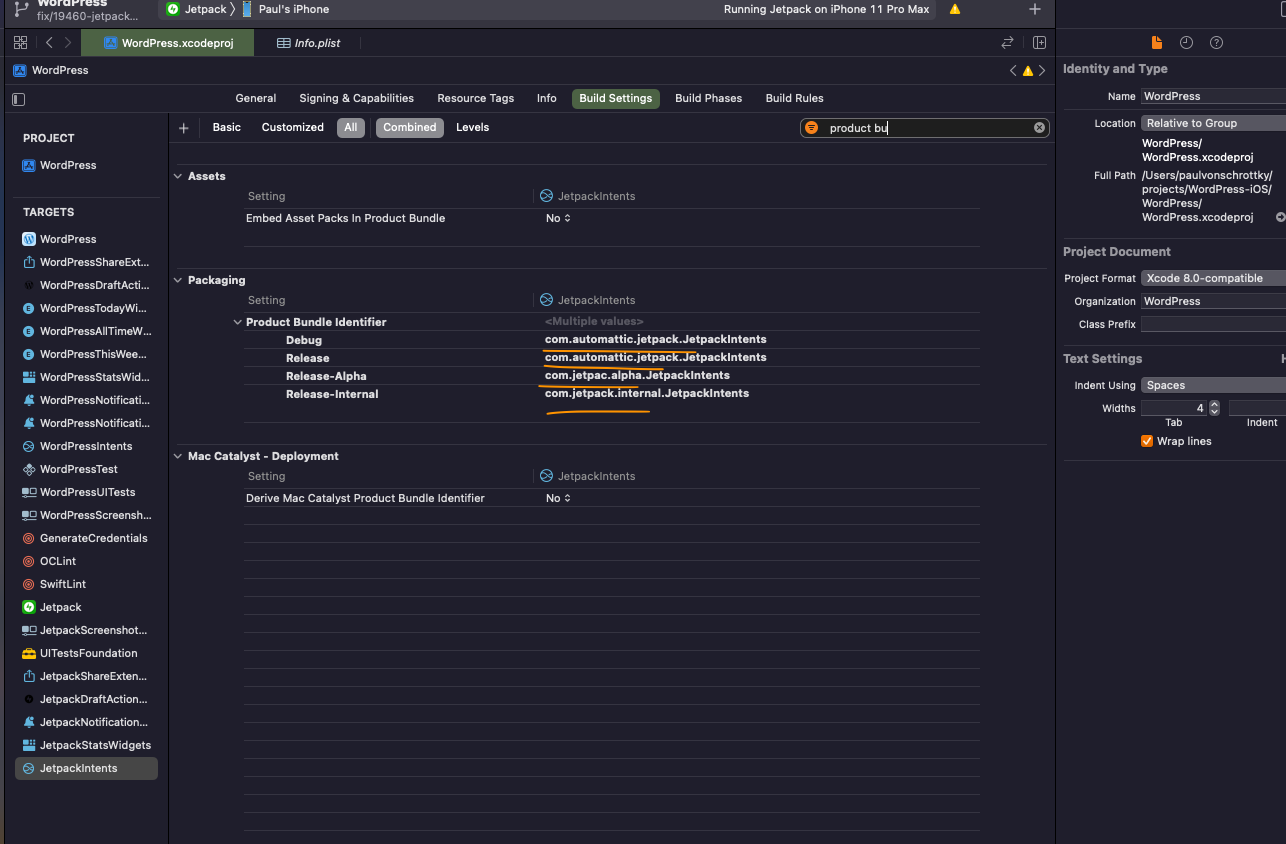Clear the build settings search field
Viewport: 1286px width, 844px height.
1039,128
